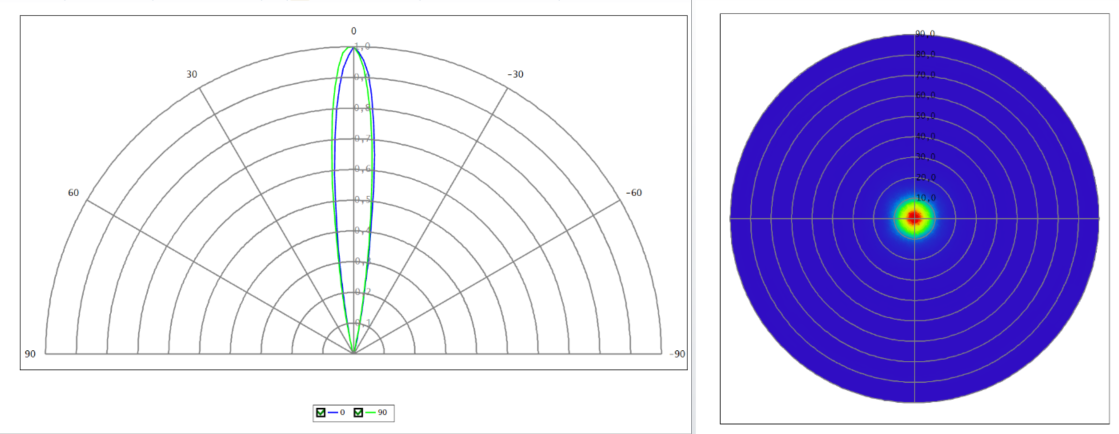The height and width of the screenshot is (434, 1119).
Task: Click the 10,0 ring label on heatmap
Action: [x=925, y=197]
